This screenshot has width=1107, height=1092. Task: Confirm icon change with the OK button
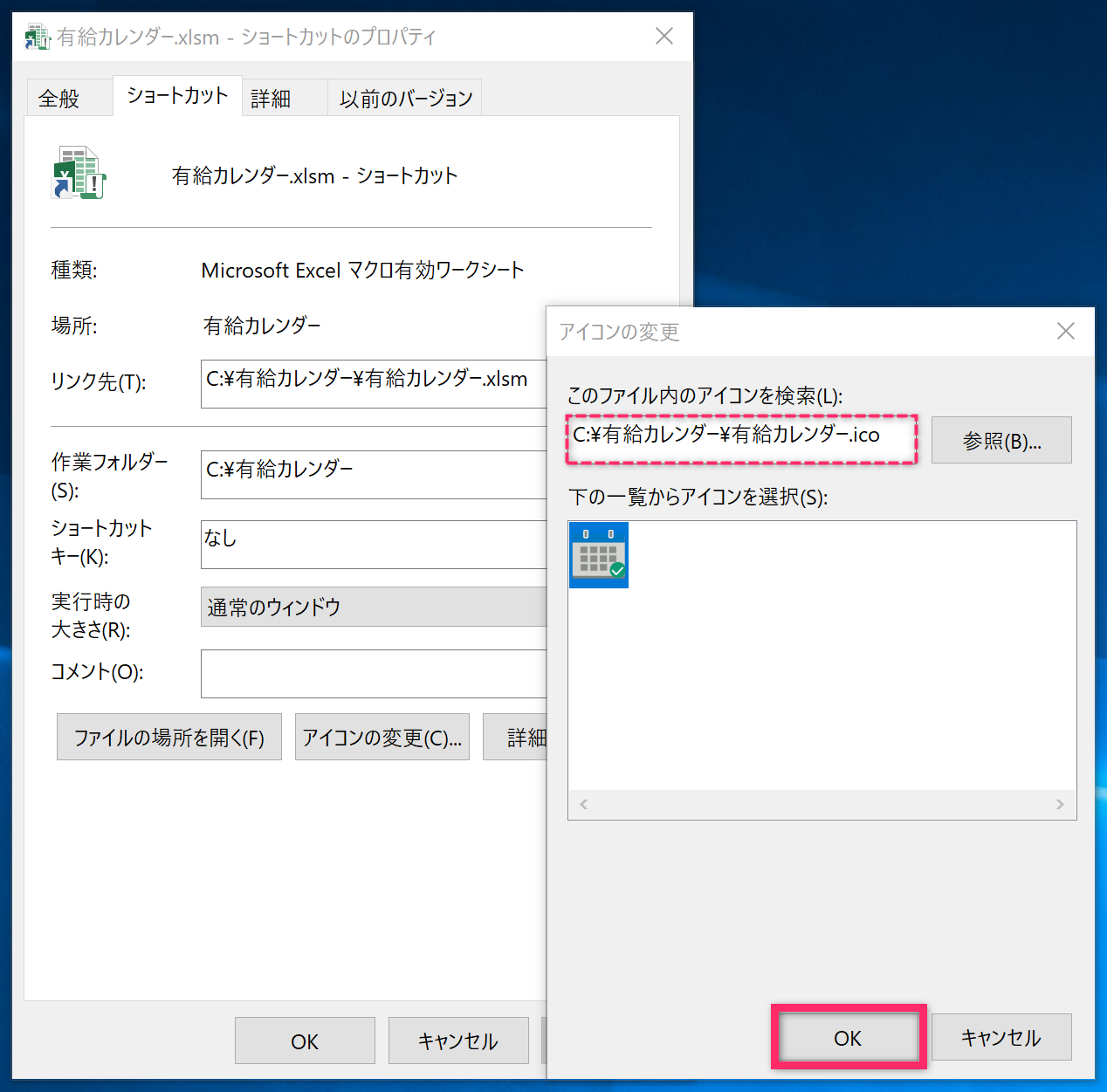848,1038
